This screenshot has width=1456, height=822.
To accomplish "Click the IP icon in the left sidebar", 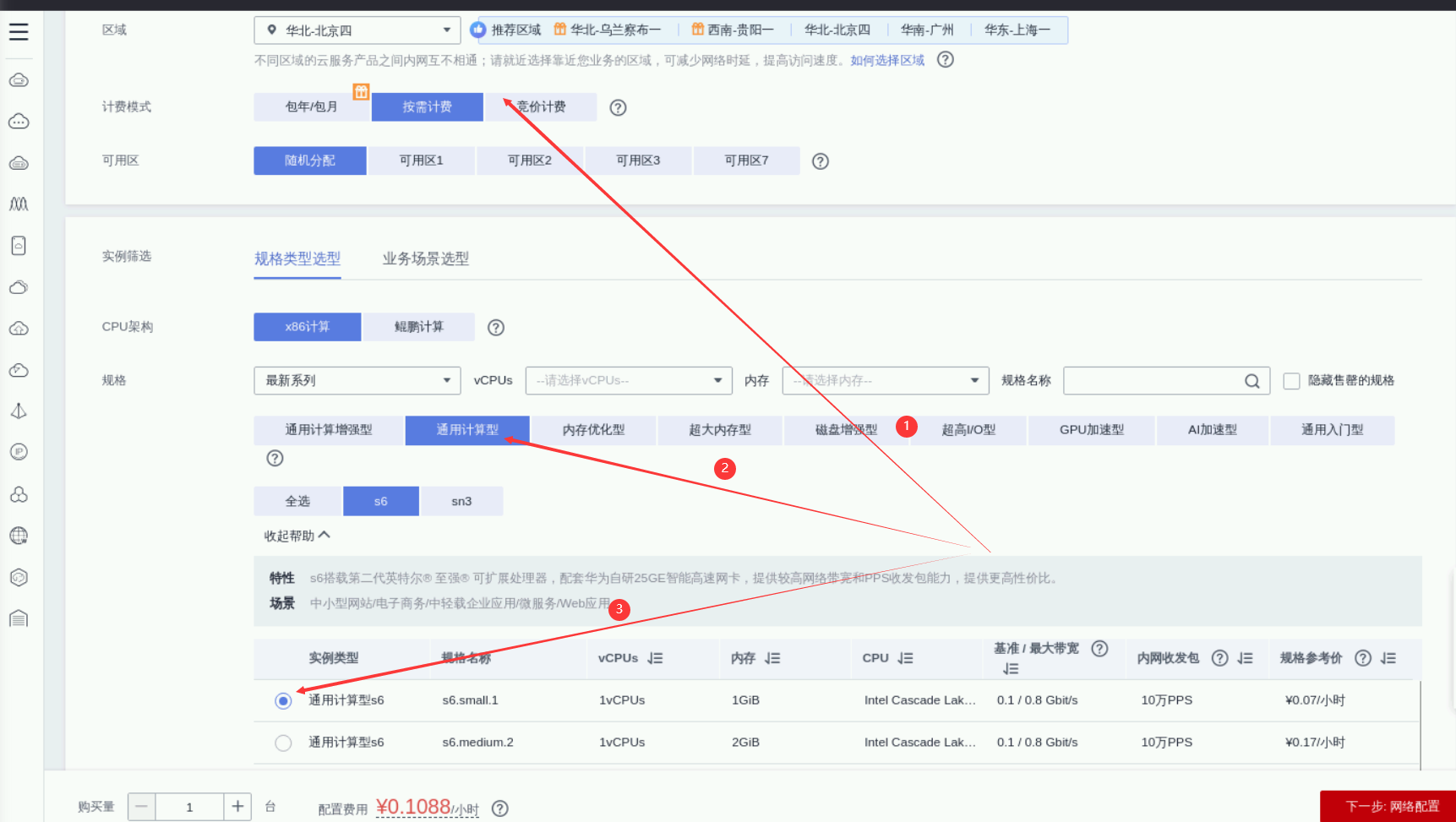I will [19, 452].
